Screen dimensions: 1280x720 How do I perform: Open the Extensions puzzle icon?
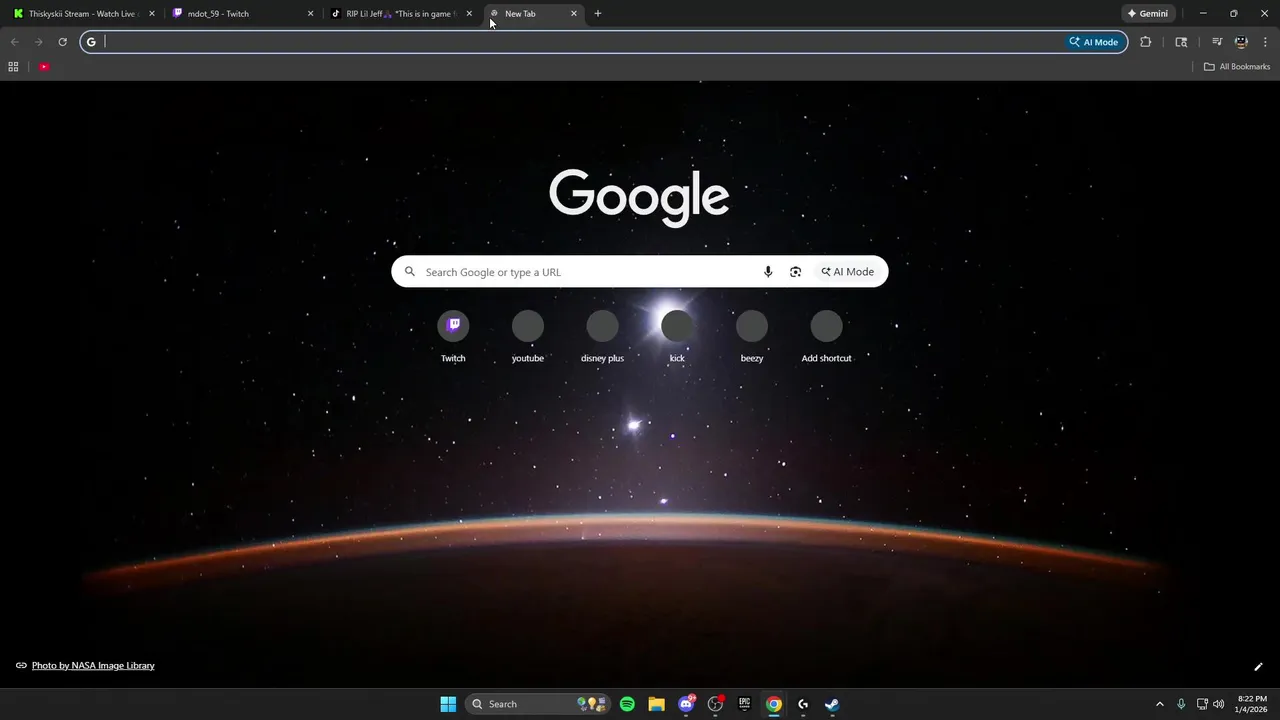click(x=1146, y=42)
